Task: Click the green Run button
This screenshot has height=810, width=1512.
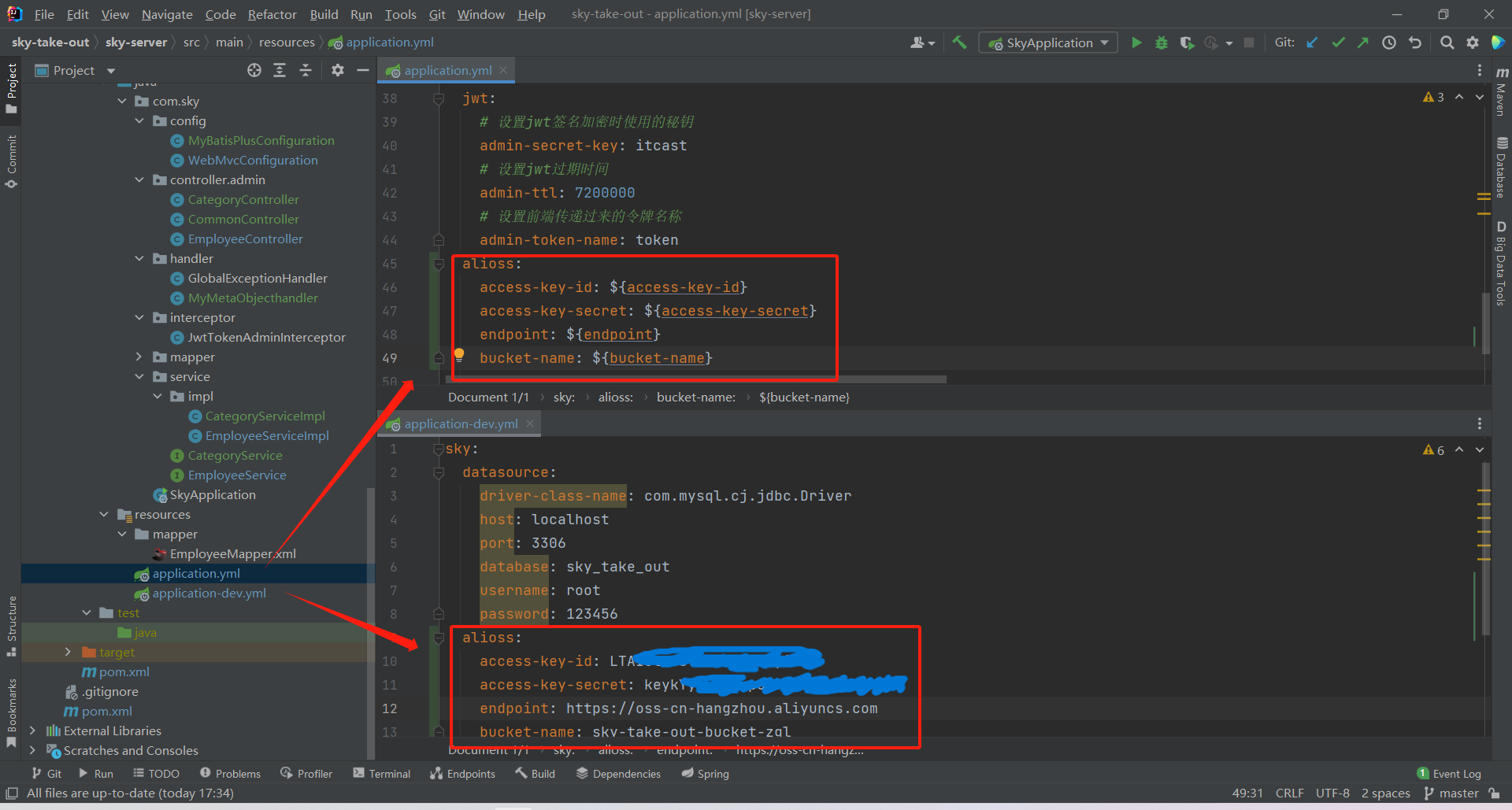Action: (x=1136, y=43)
